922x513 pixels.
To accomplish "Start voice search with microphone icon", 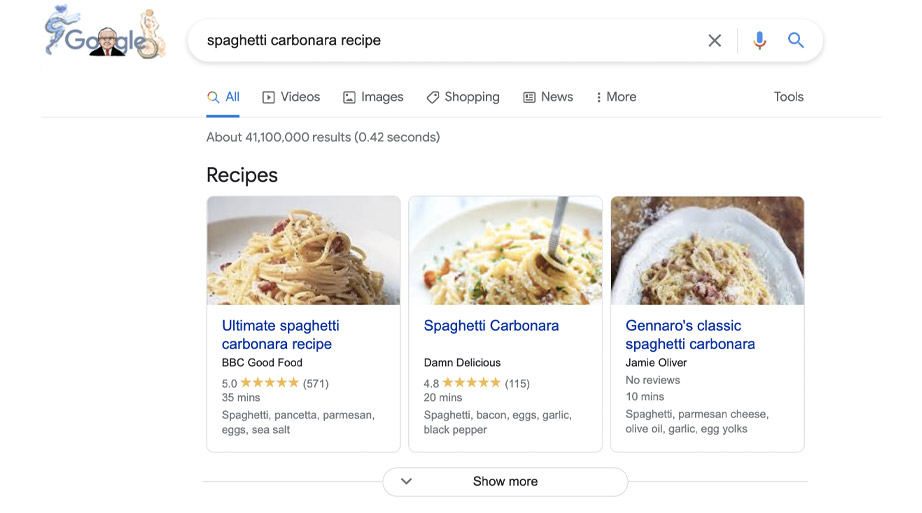I will coord(759,41).
